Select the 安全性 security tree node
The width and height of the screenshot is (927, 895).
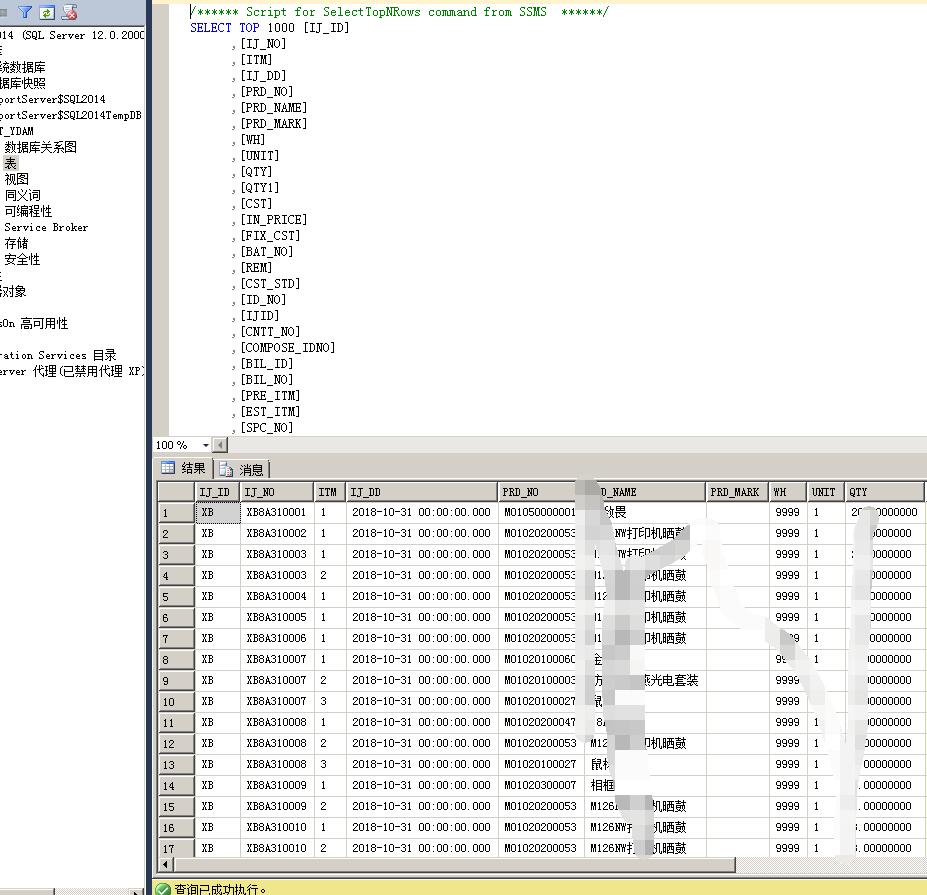click(22, 259)
